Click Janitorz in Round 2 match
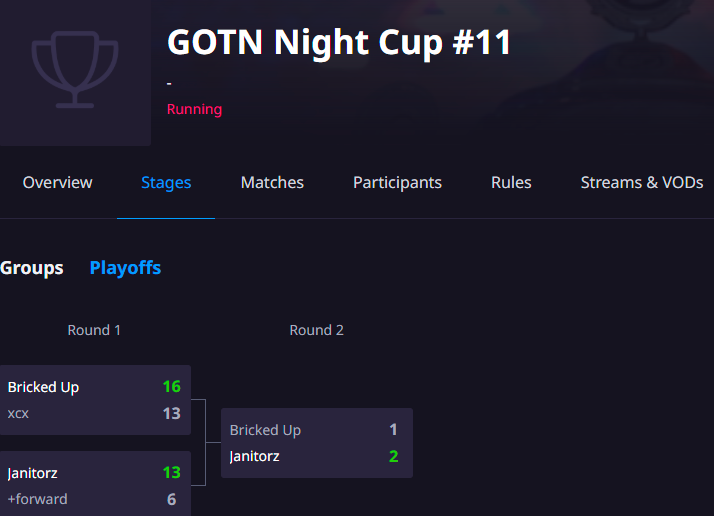The width and height of the screenshot is (714, 516). point(255,456)
